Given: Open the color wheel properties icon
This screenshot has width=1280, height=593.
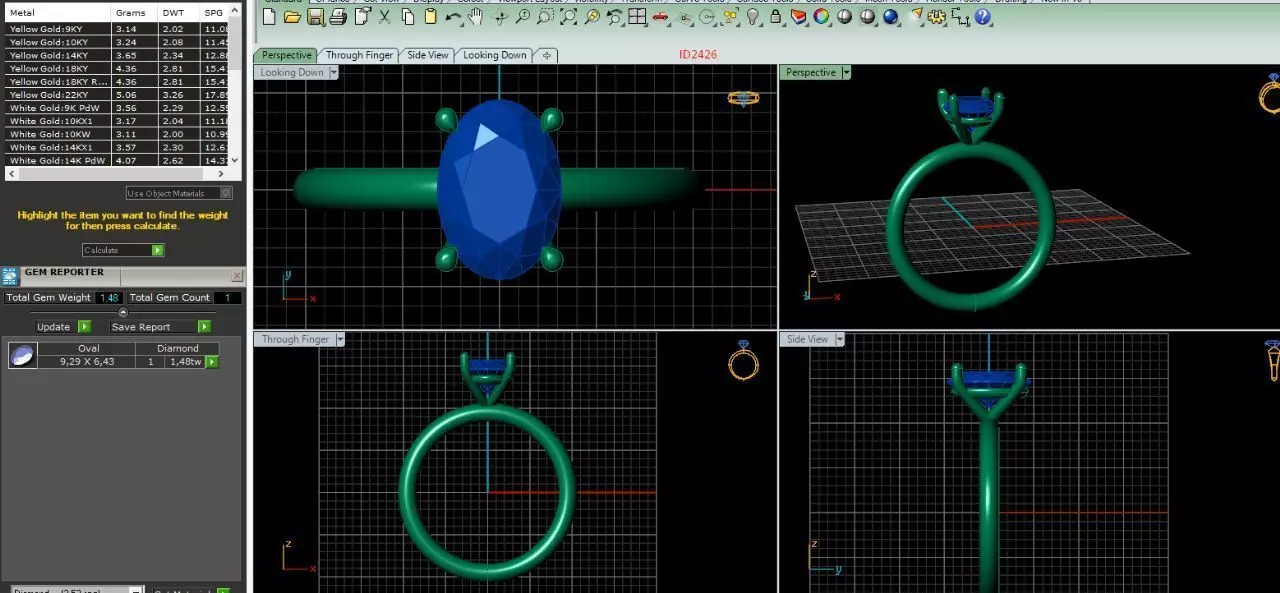Looking at the screenshot, I should click(820, 17).
